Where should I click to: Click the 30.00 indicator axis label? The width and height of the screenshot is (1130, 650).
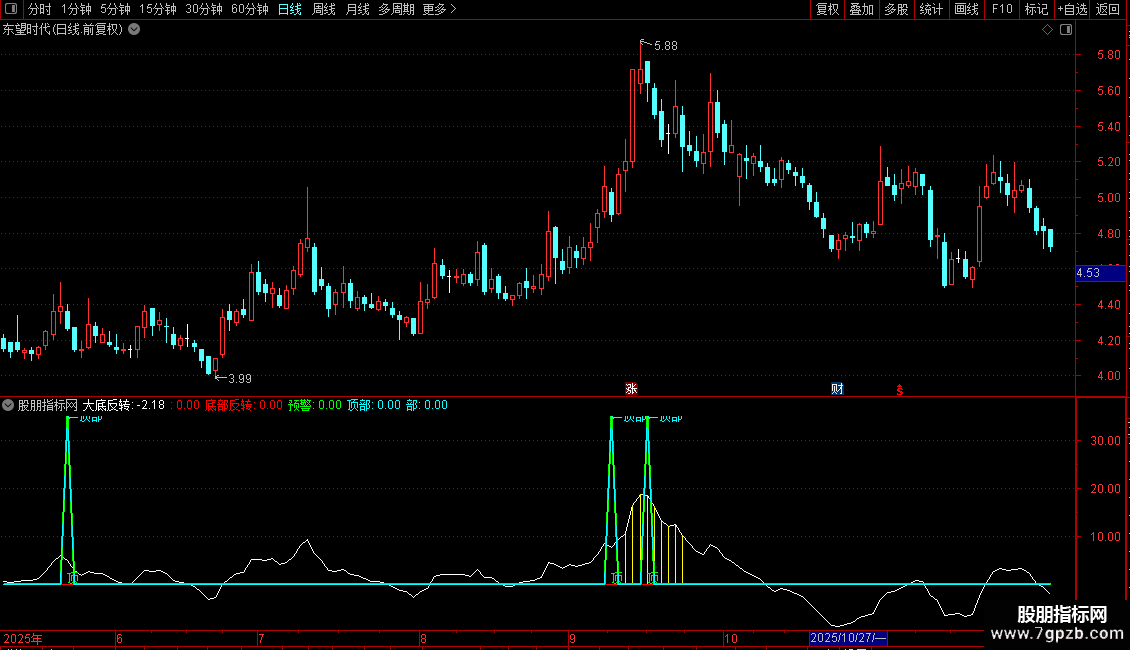1105,441
